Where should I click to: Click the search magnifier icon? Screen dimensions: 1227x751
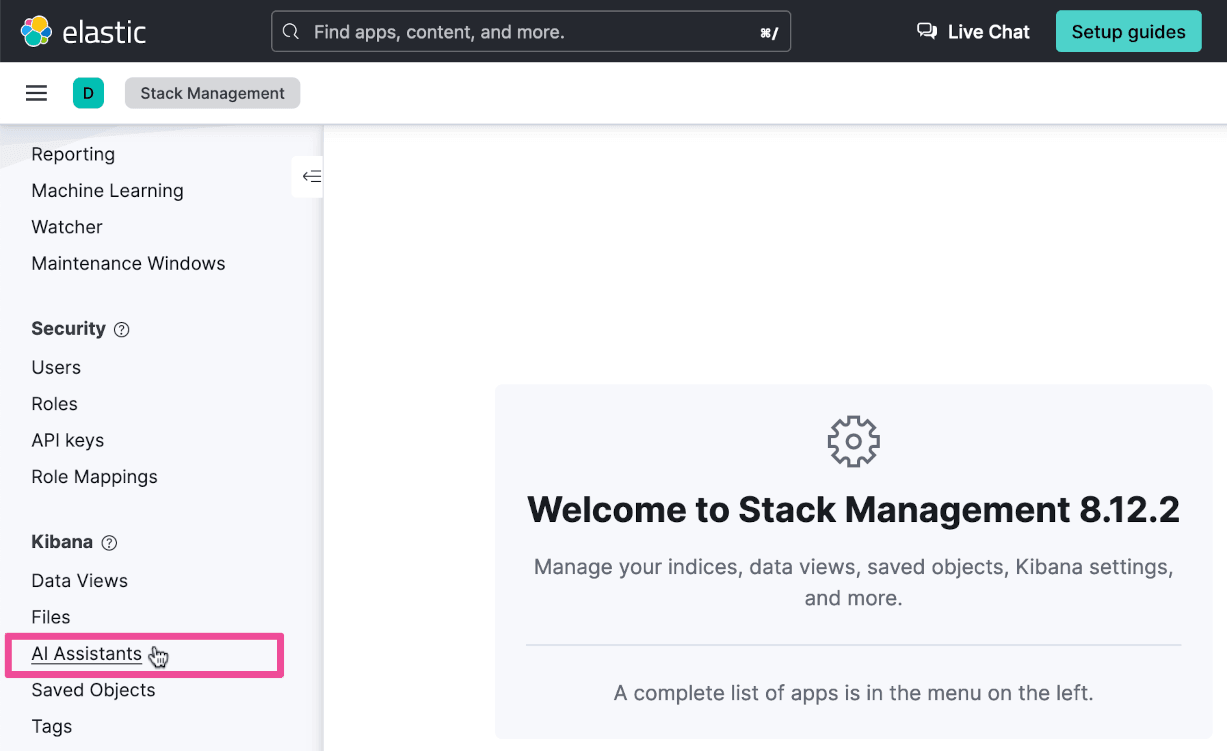[291, 32]
